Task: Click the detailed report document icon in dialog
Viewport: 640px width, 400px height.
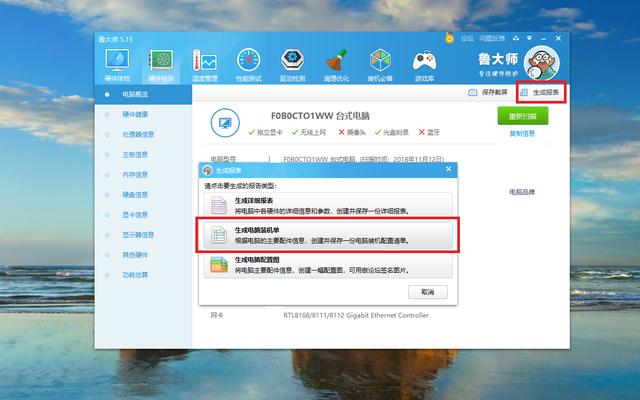Action: [219, 205]
